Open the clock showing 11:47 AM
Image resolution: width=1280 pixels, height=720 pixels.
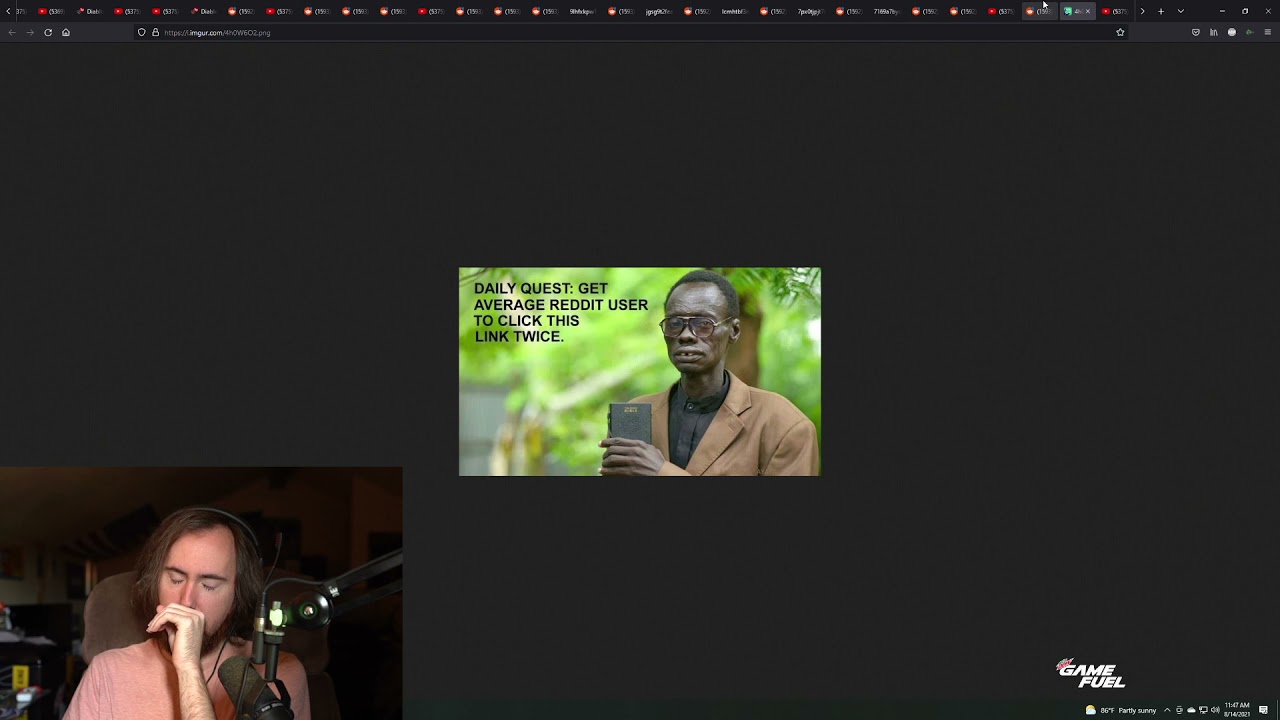(1237, 709)
